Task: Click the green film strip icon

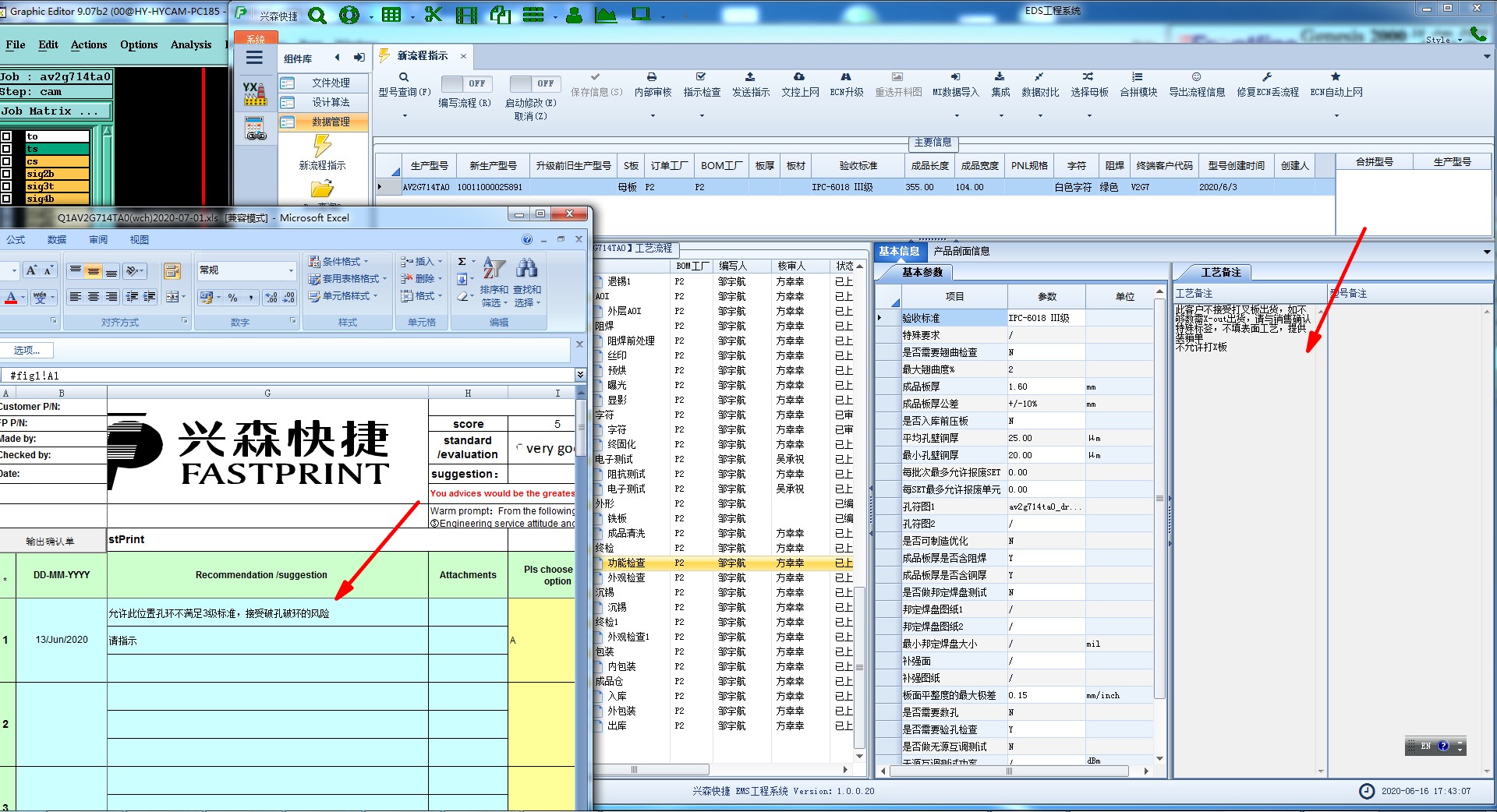Action: coord(467,15)
